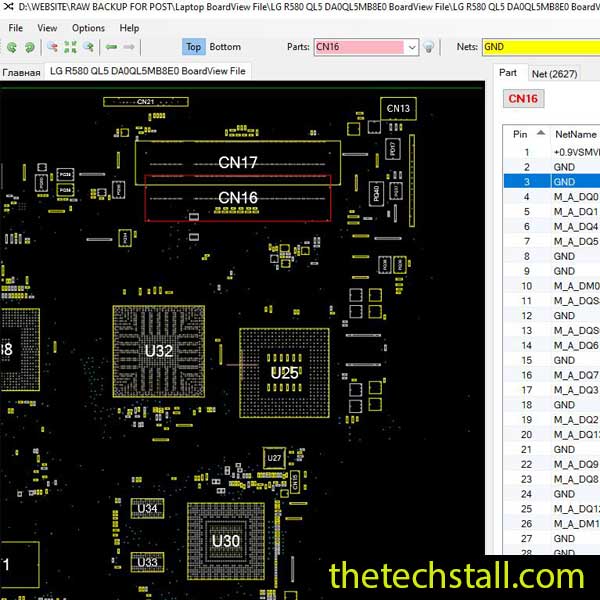Switch board view to Top side
The height and width of the screenshot is (600, 600).
(x=193, y=47)
